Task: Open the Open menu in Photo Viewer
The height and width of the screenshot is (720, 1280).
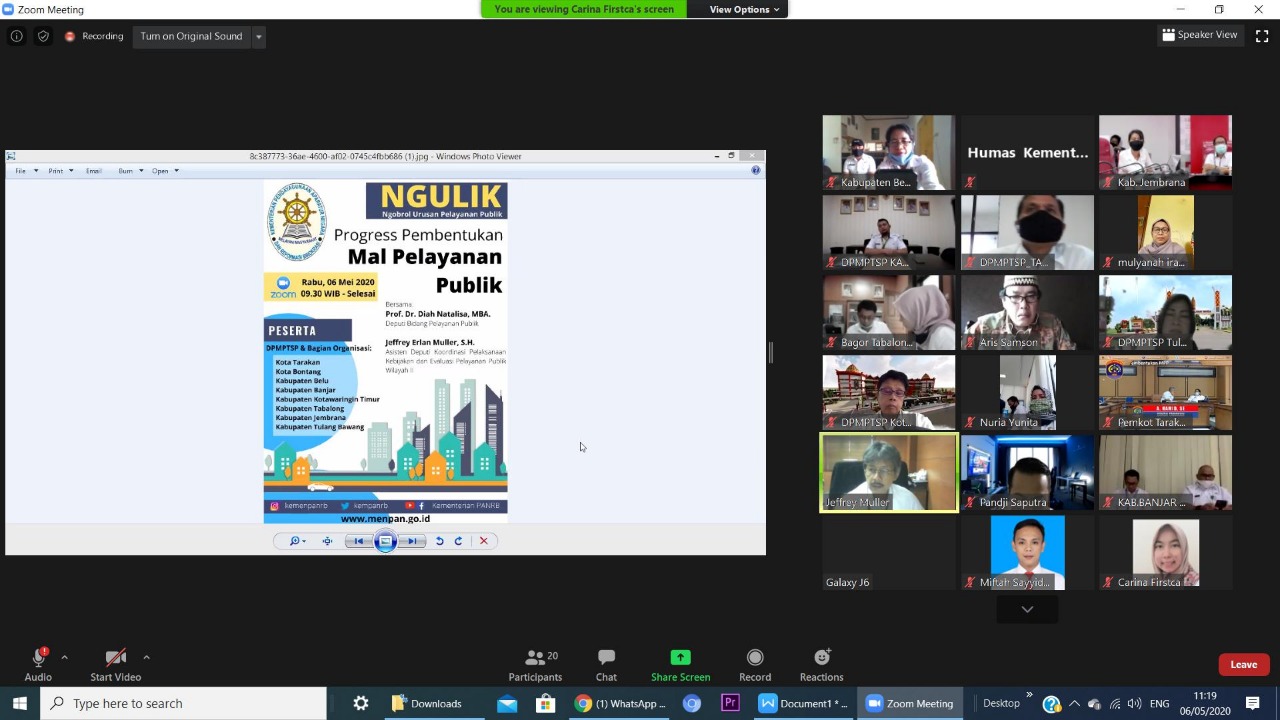Action: [165, 171]
